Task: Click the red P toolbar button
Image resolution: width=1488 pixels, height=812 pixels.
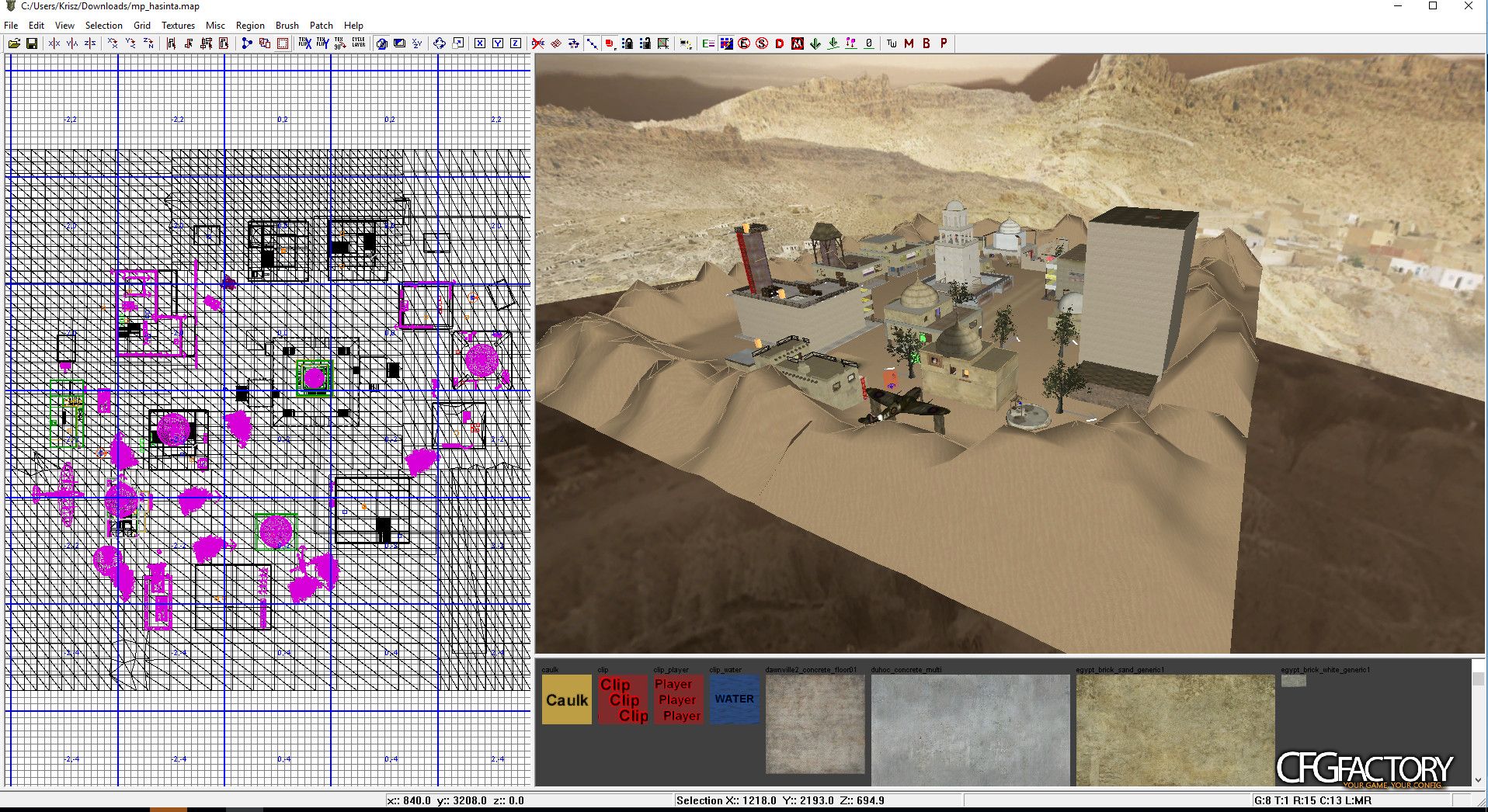Action: click(x=944, y=43)
